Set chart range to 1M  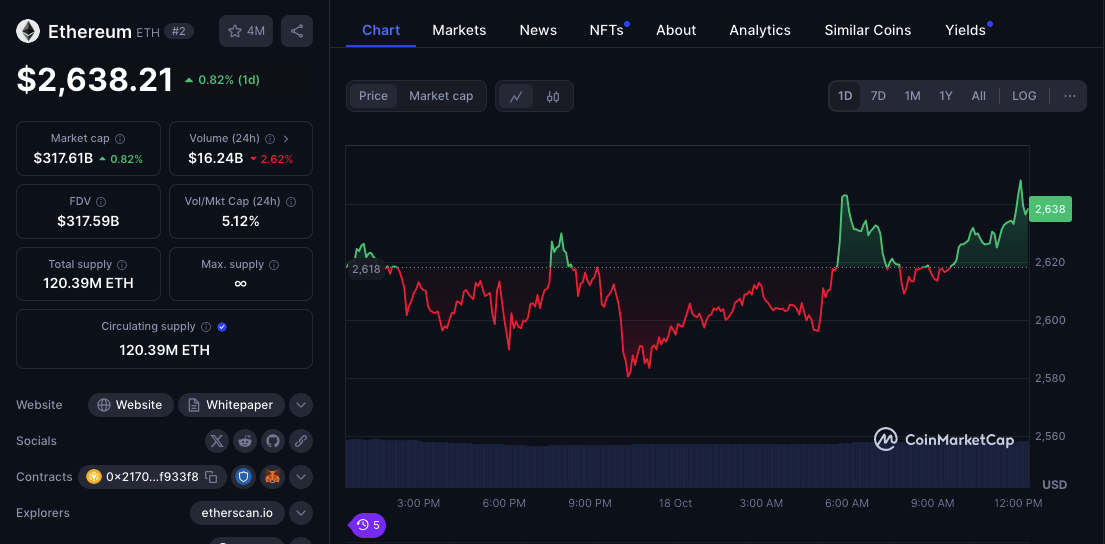913,96
